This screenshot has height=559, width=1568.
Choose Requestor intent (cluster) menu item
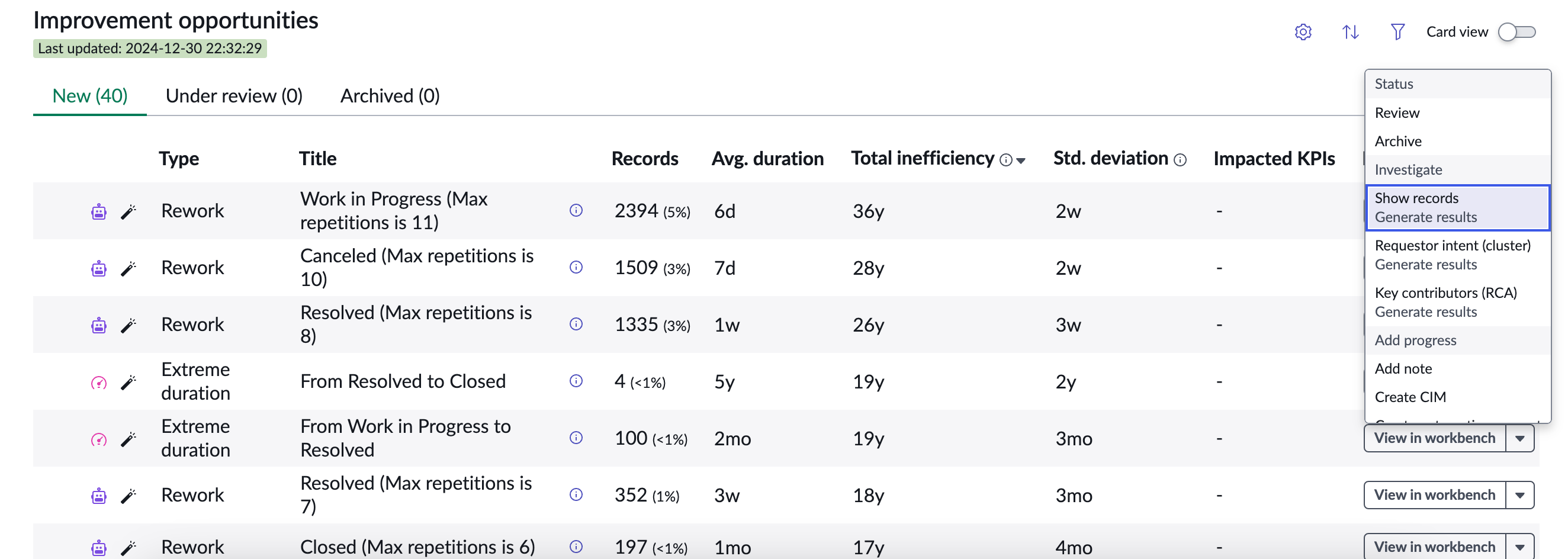point(1457,255)
